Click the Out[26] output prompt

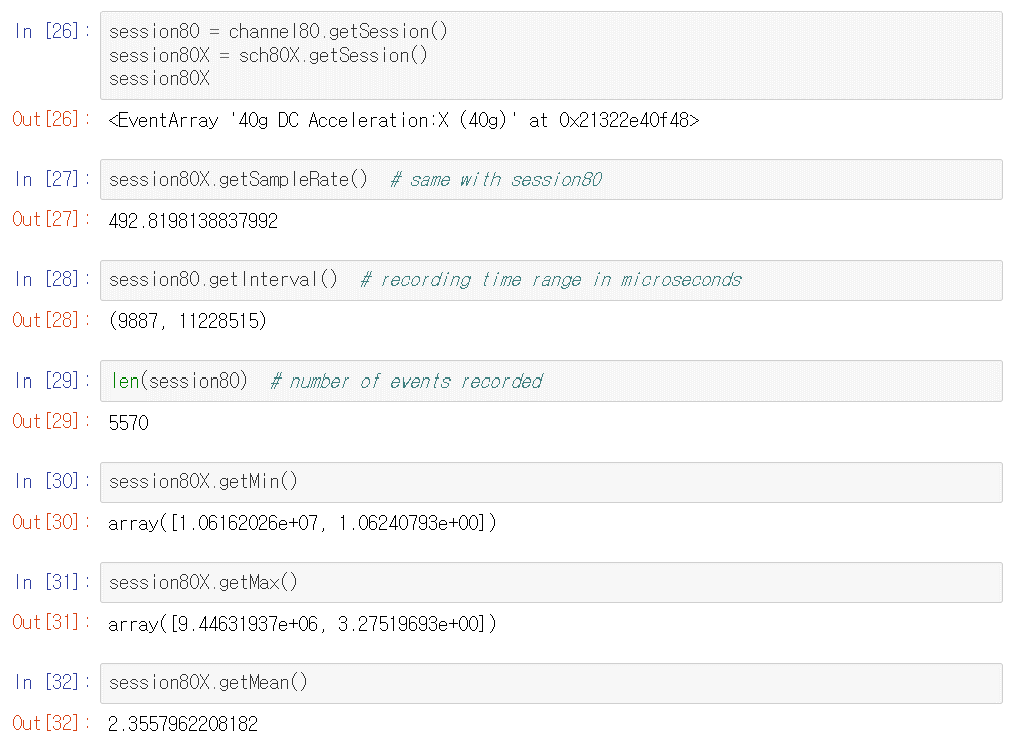point(46,120)
